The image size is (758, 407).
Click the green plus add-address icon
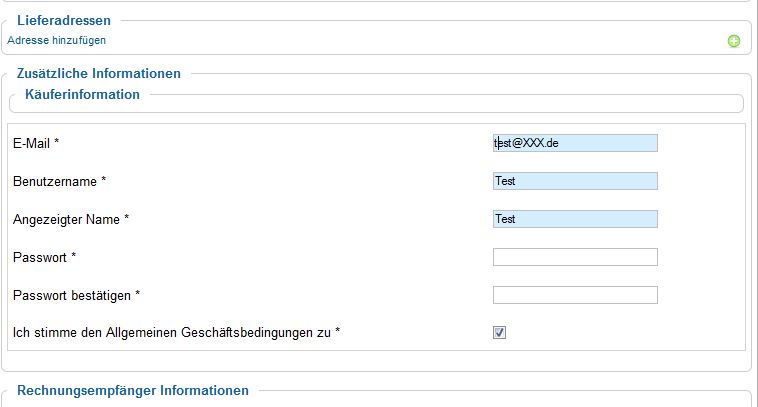point(733,41)
